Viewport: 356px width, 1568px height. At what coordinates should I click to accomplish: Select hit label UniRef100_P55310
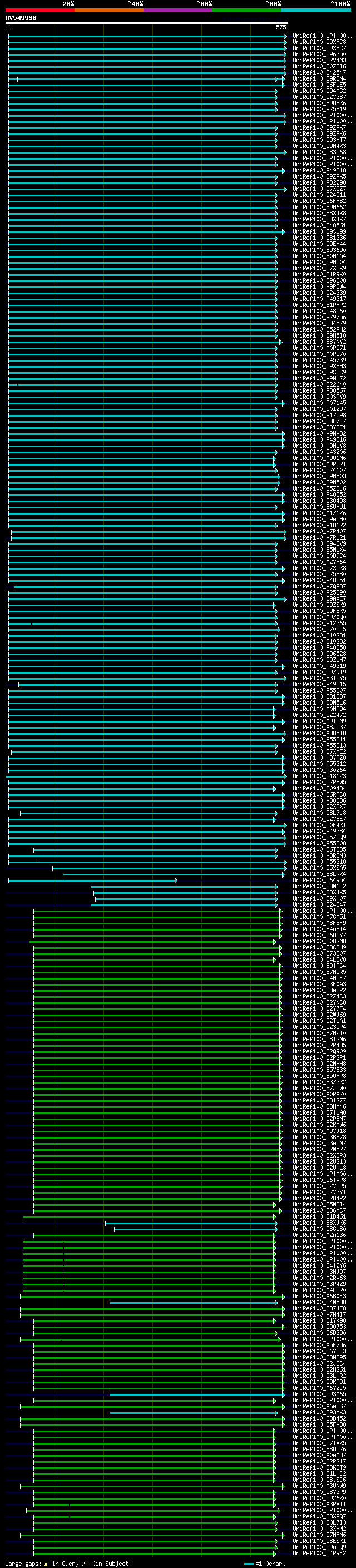click(319, 862)
